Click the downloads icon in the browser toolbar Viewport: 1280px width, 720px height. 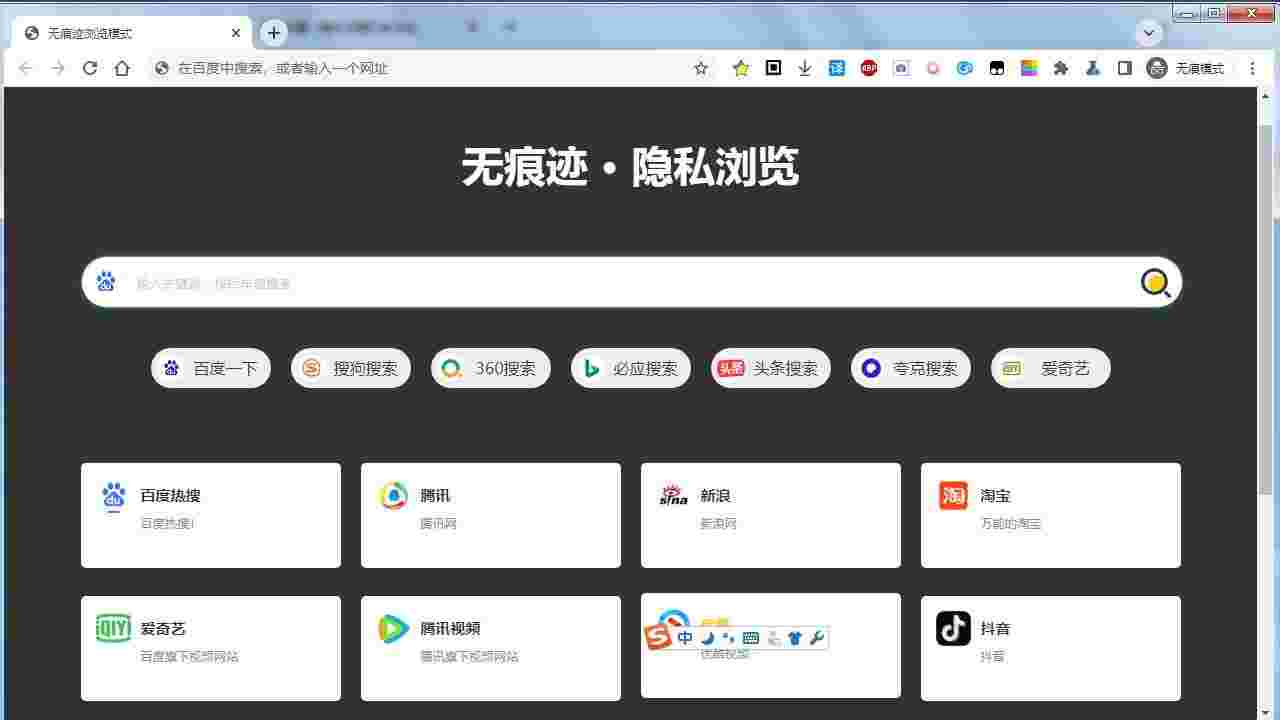[x=804, y=68]
